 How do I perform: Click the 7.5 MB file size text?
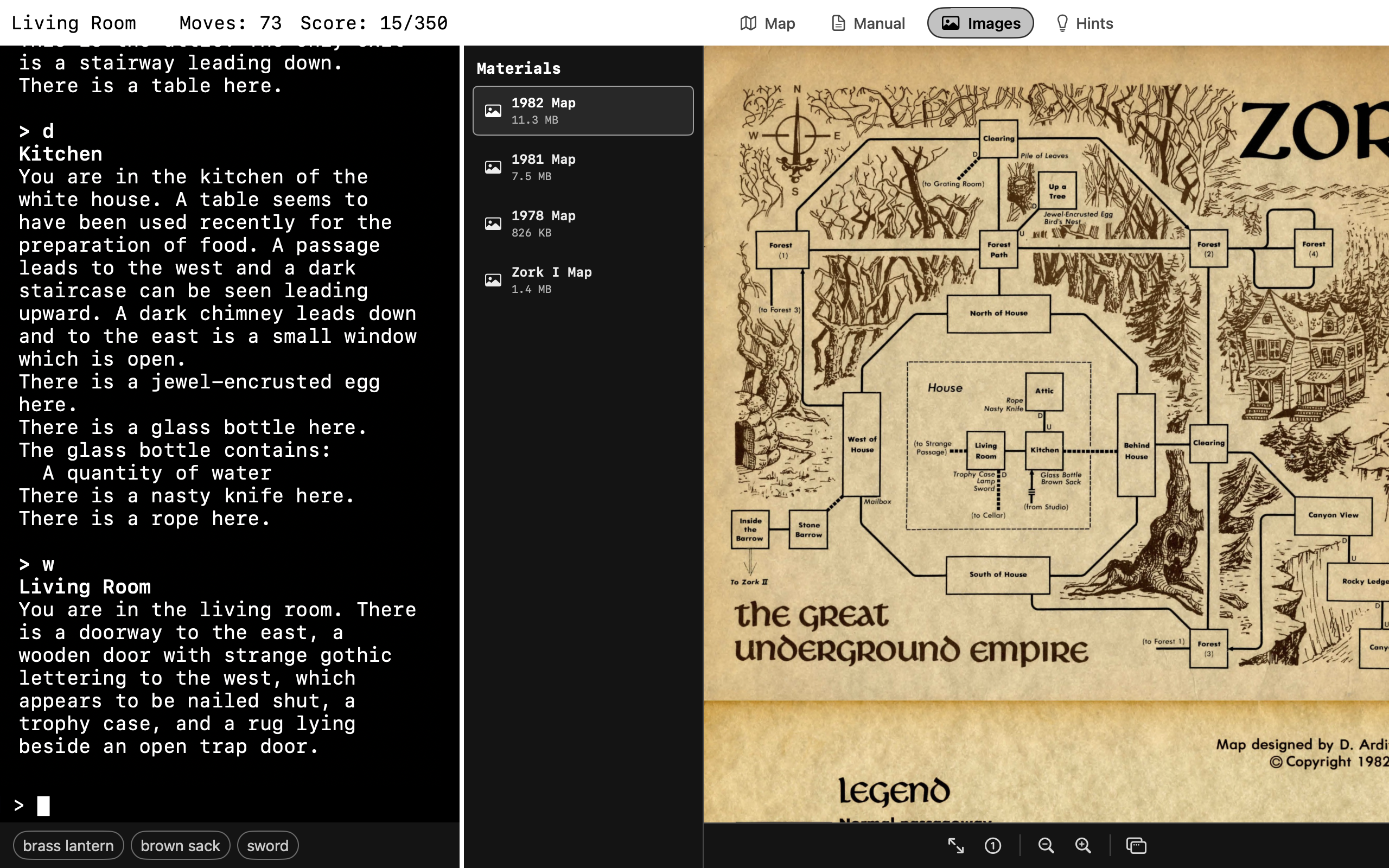[532, 176]
